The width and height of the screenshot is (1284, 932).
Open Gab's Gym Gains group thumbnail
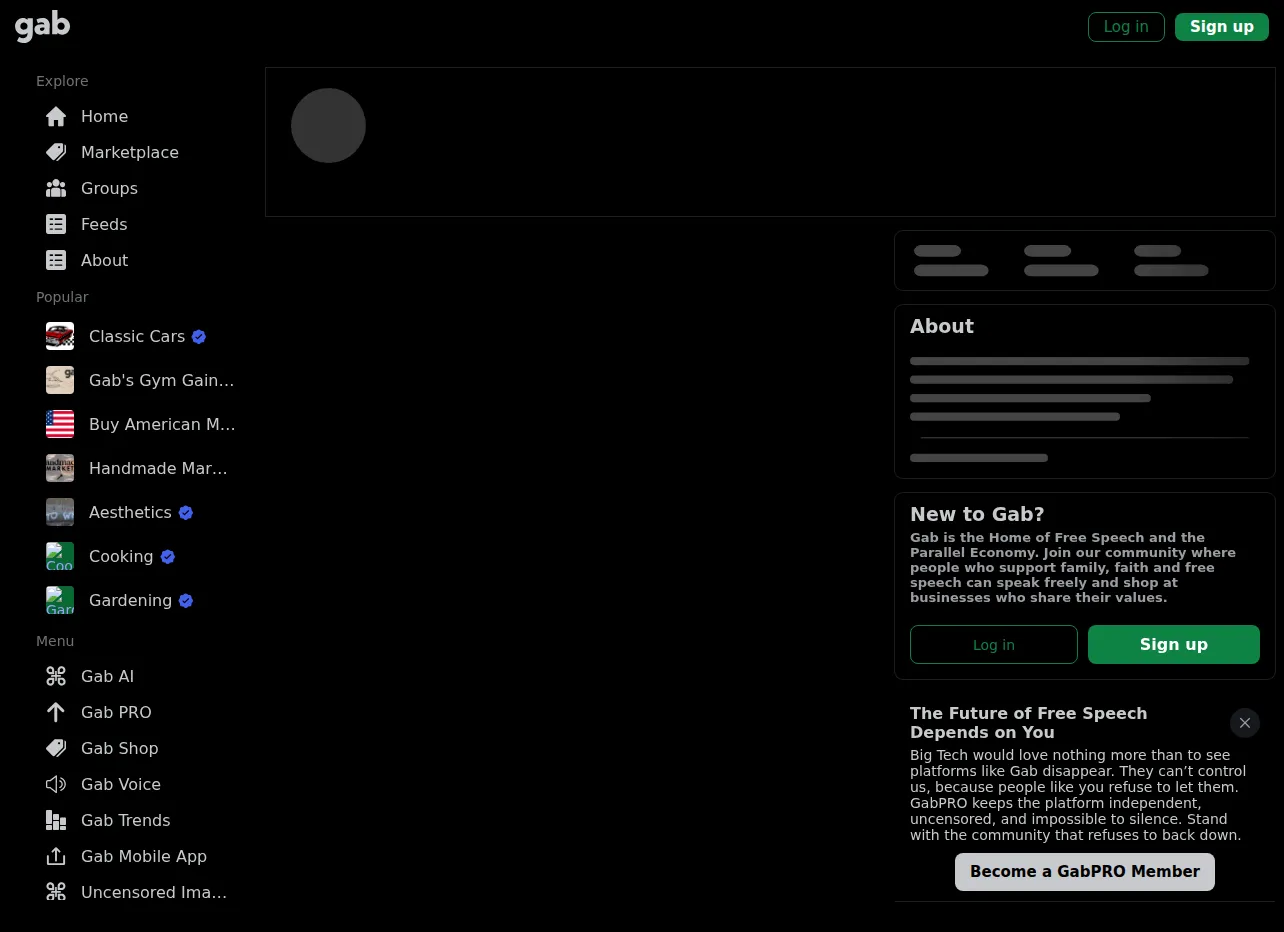pos(60,380)
